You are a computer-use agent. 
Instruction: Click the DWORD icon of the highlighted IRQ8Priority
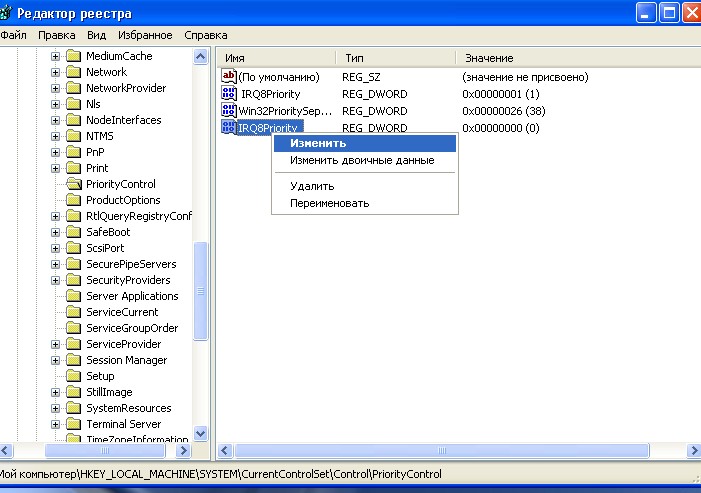(228, 127)
